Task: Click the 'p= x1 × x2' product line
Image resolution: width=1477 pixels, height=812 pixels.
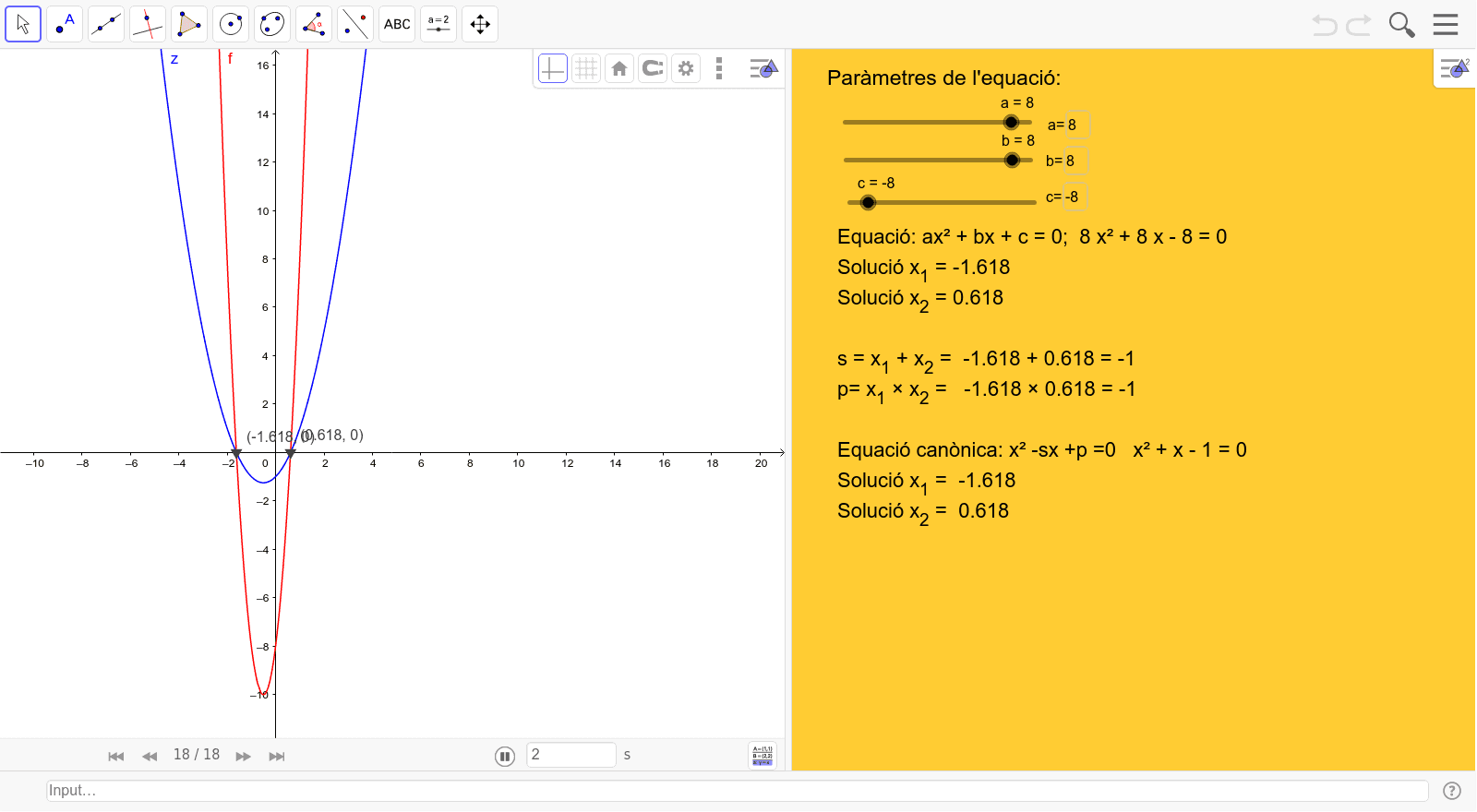Action: 986,390
